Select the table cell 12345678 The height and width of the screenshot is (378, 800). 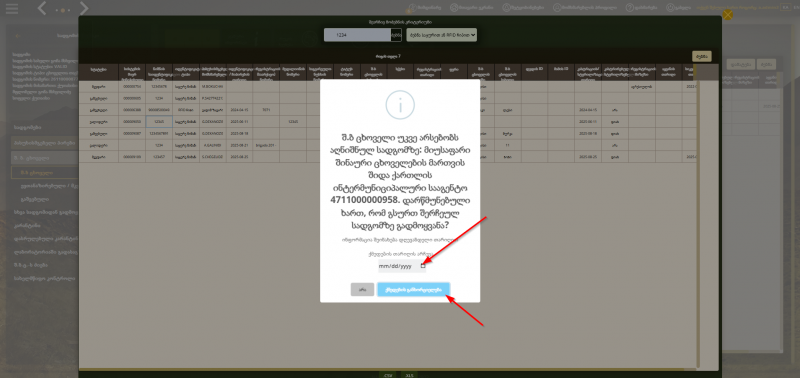[159, 87]
